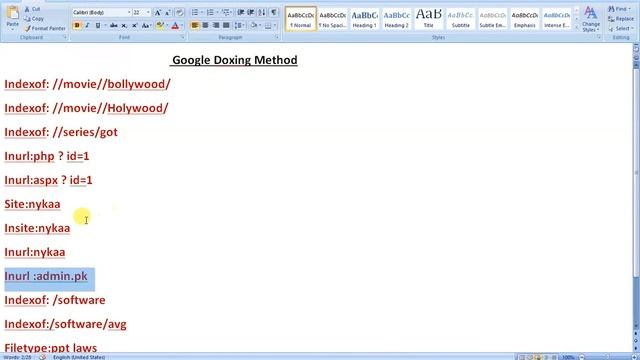Click the Replace command

click(621, 19)
